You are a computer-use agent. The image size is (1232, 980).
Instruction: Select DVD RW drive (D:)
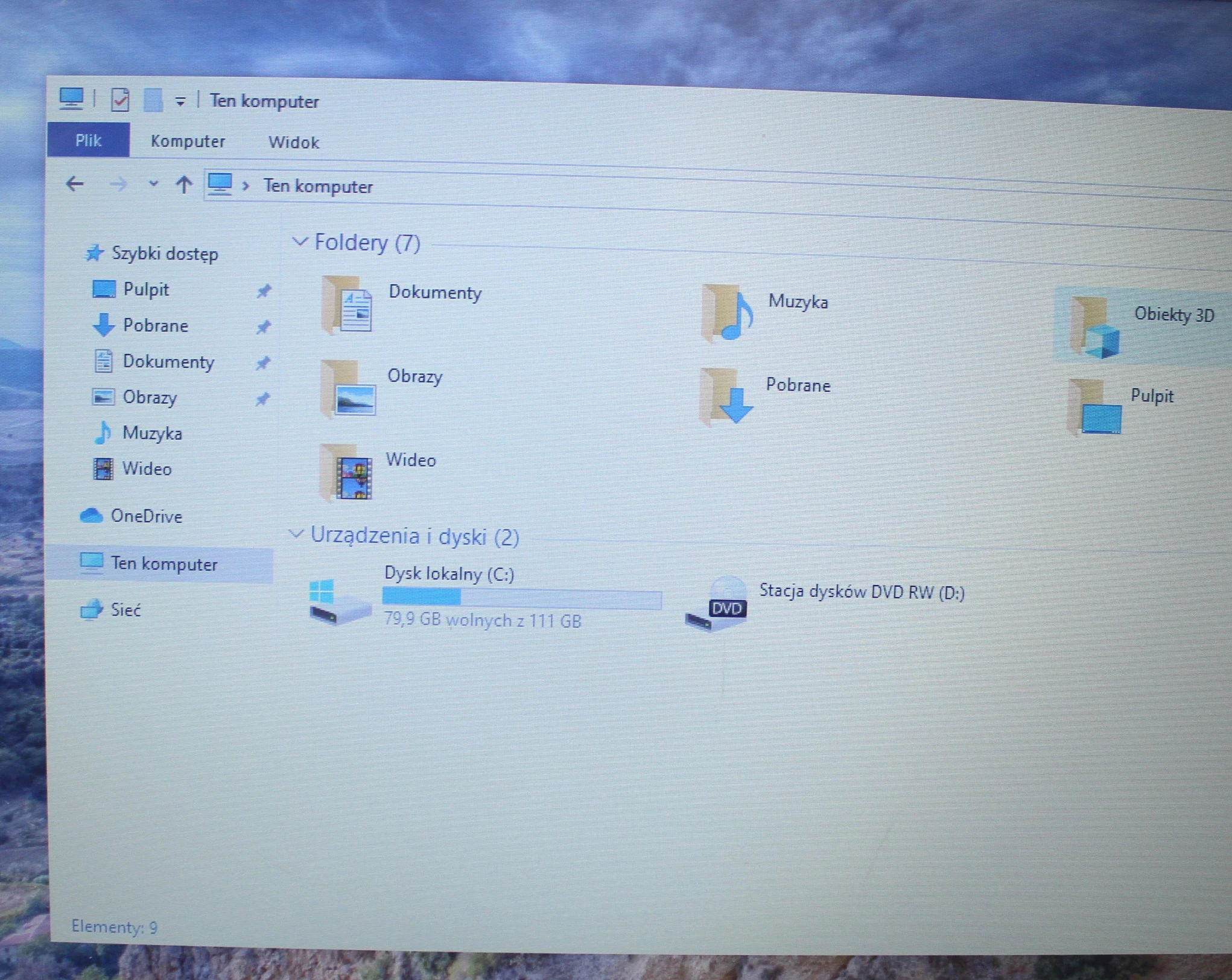coord(718,605)
